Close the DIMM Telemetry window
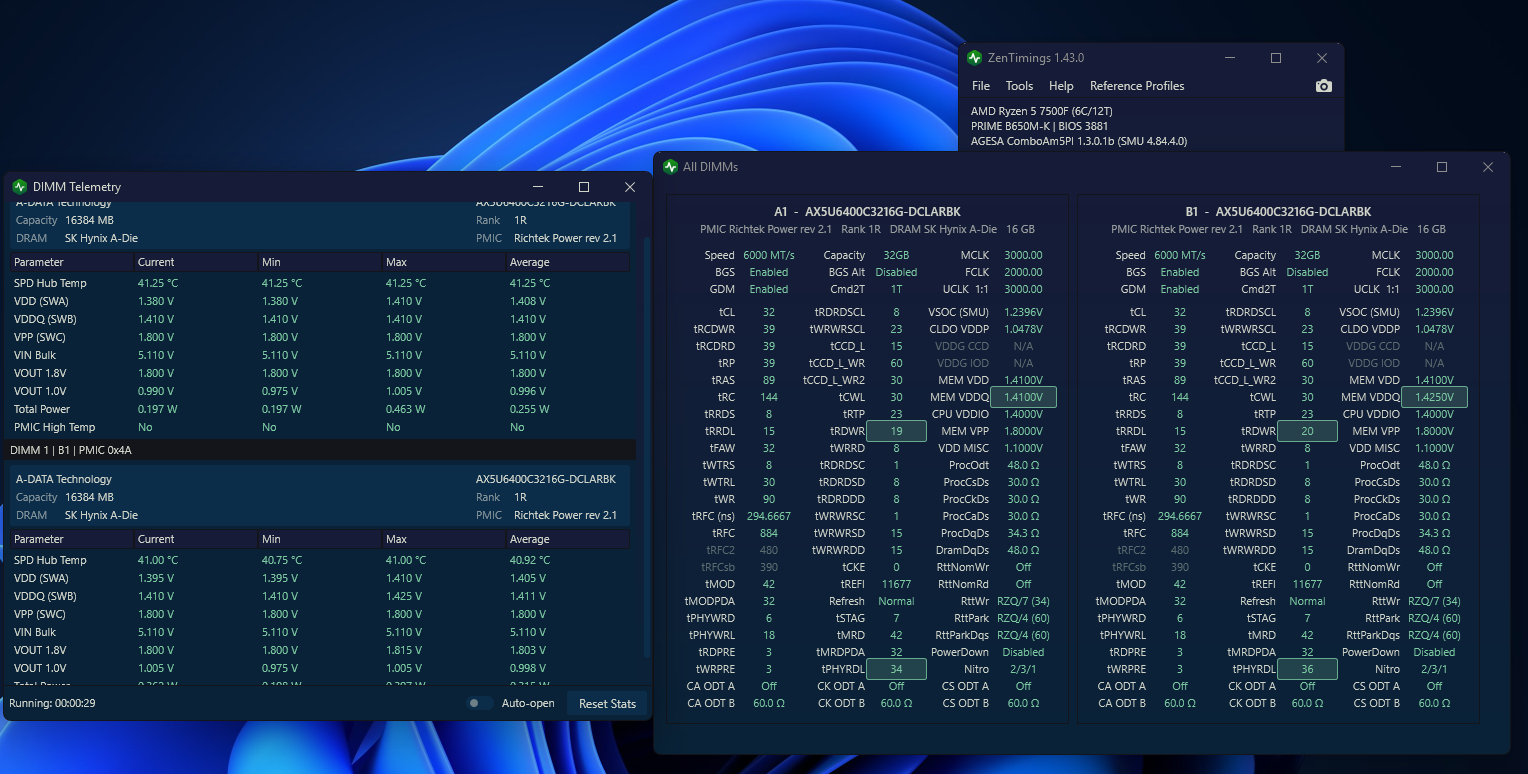Image resolution: width=1528 pixels, height=774 pixels. click(x=630, y=187)
